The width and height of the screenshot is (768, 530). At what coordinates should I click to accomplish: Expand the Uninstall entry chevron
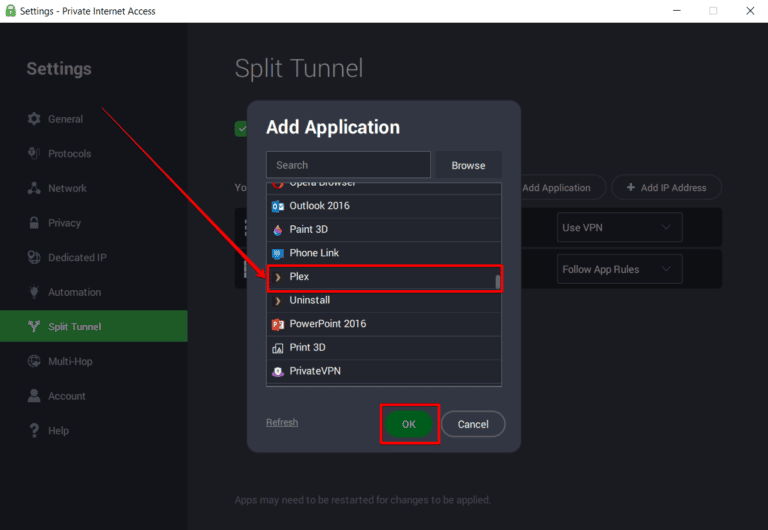point(278,301)
